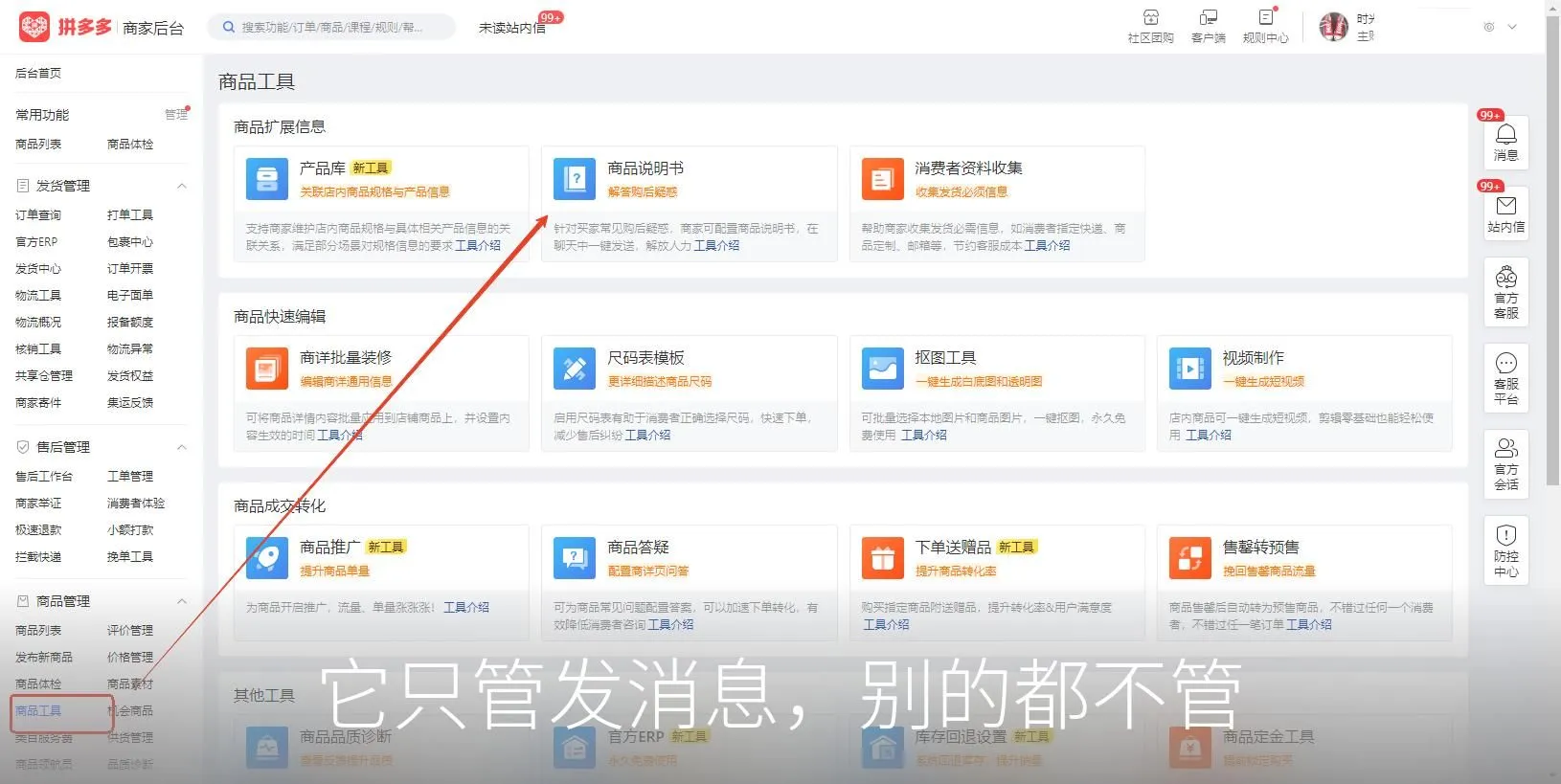1561x784 pixels.
Task: Open the 消息 bell notifications
Action: pos(1505,142)
